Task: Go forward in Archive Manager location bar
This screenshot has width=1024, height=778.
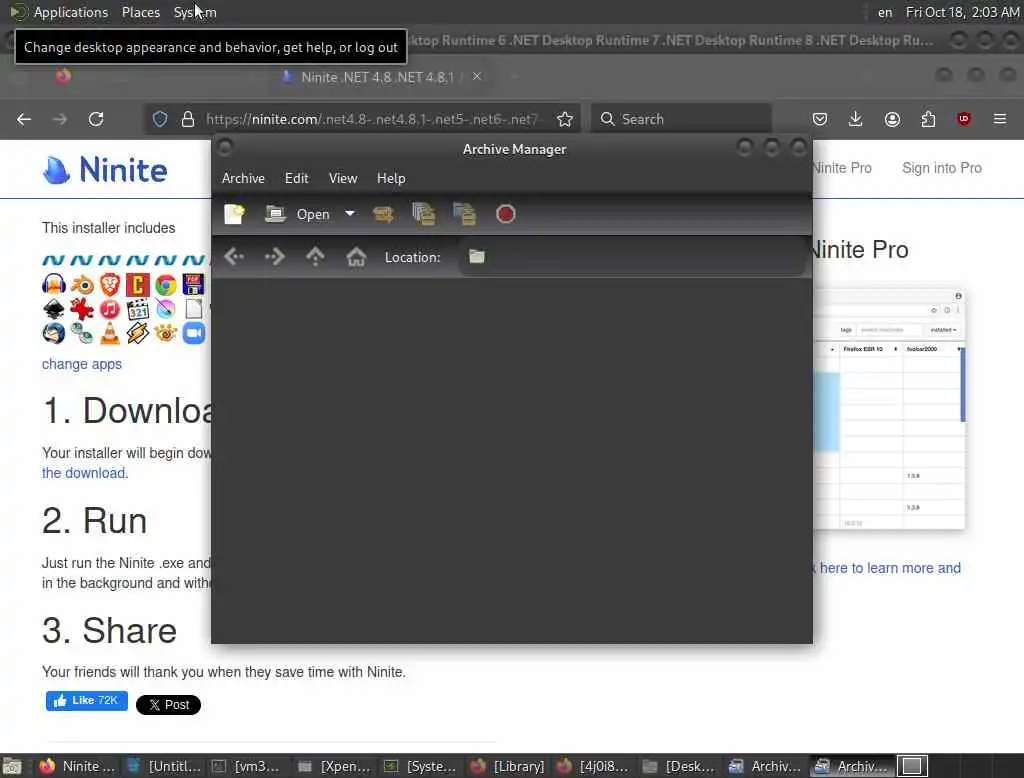Action: coord(274,257)
